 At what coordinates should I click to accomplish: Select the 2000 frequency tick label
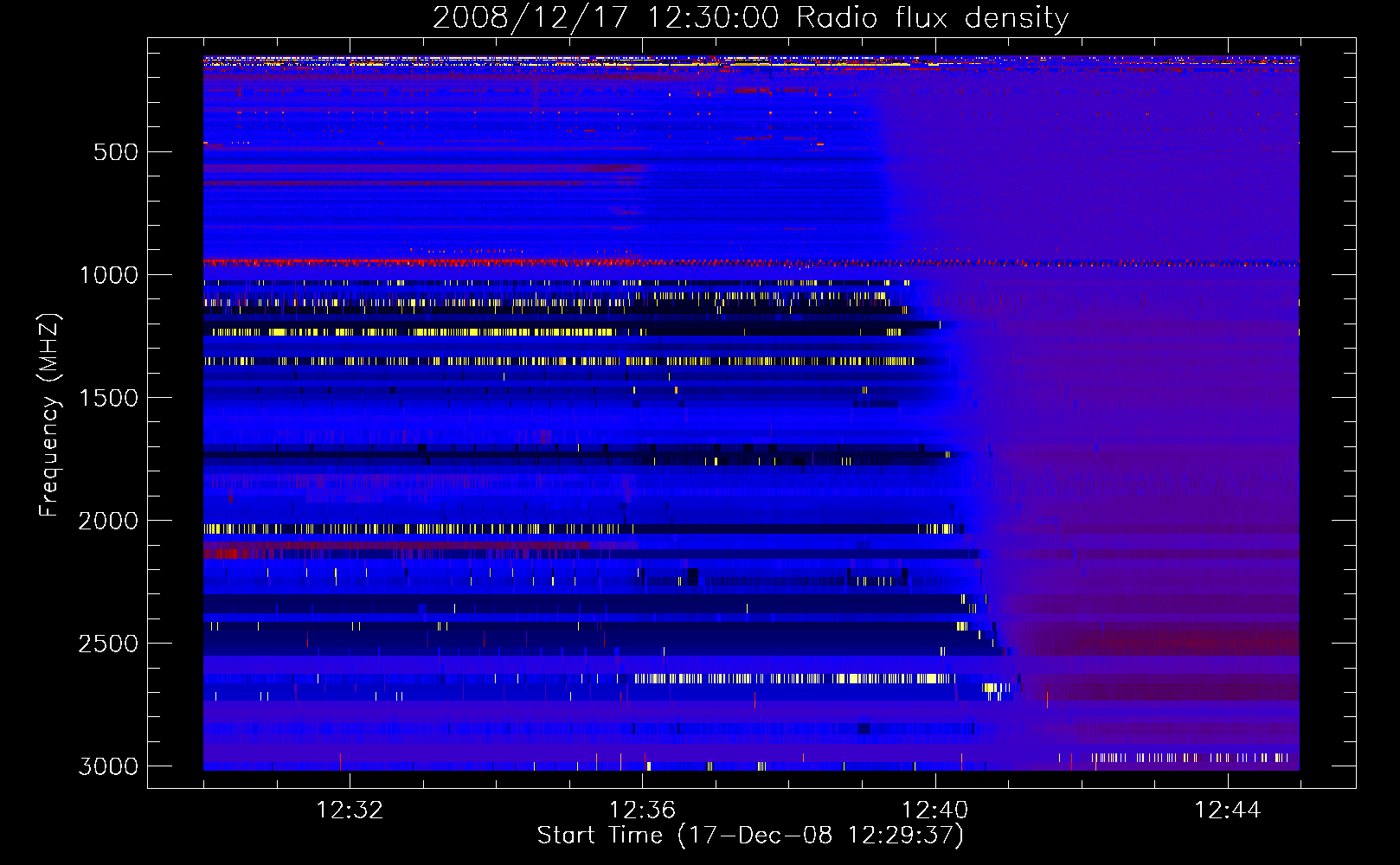point(109,522)
